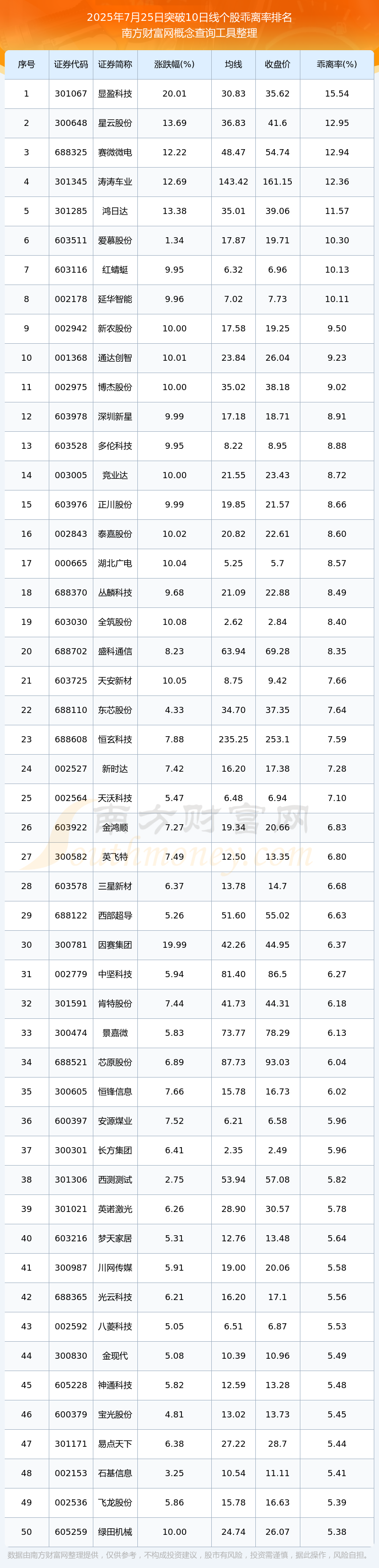Image resolution: width=379 pixels, height=1568 pixels.
Task: Click stock name 安源煤业
Action: 115,1121
